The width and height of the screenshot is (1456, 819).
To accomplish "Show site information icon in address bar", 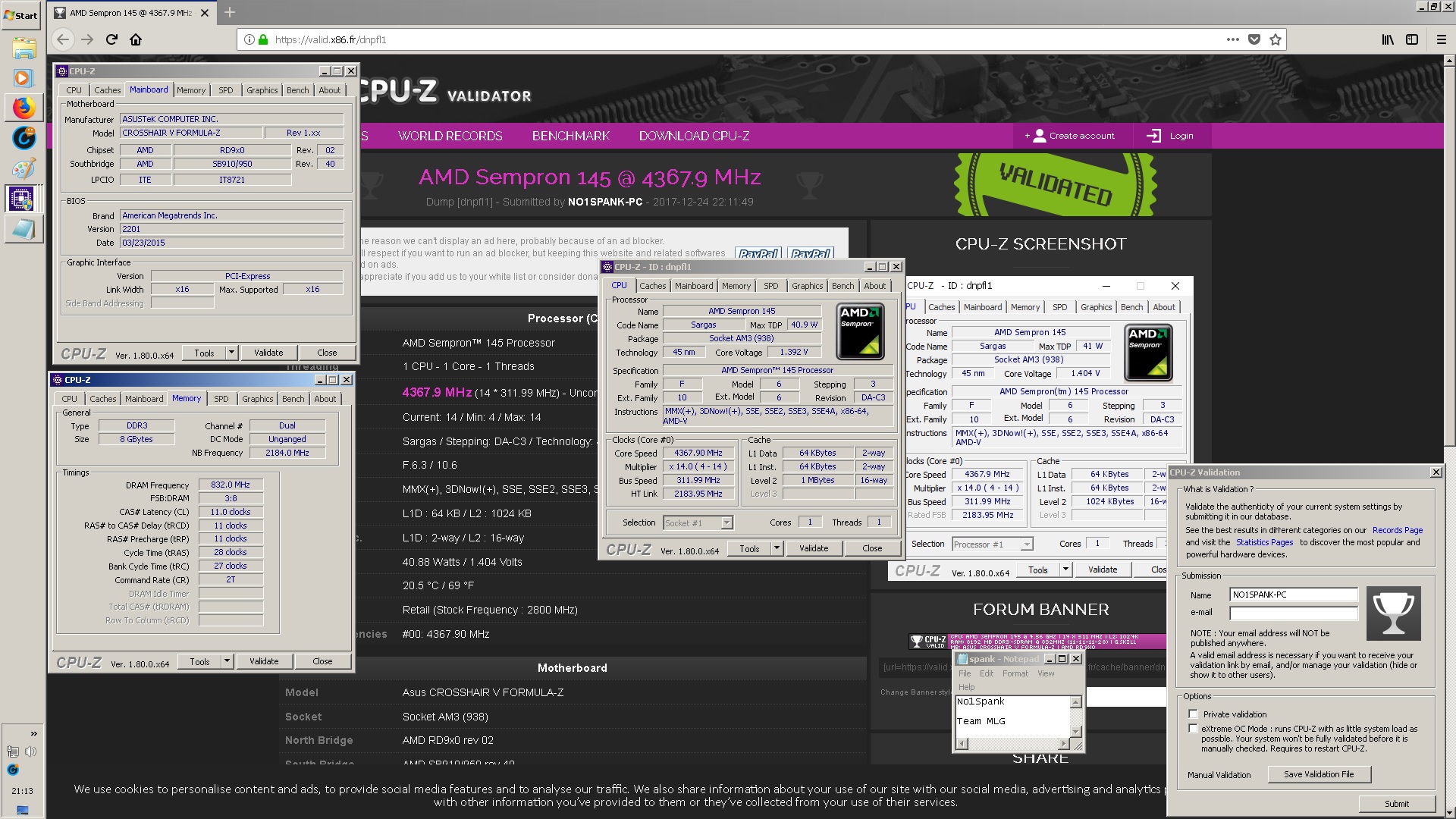I will tap(249, 39).
